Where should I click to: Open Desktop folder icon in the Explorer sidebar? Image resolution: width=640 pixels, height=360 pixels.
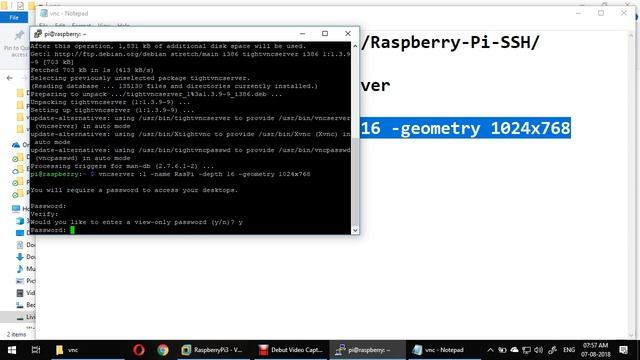(20, 233)
